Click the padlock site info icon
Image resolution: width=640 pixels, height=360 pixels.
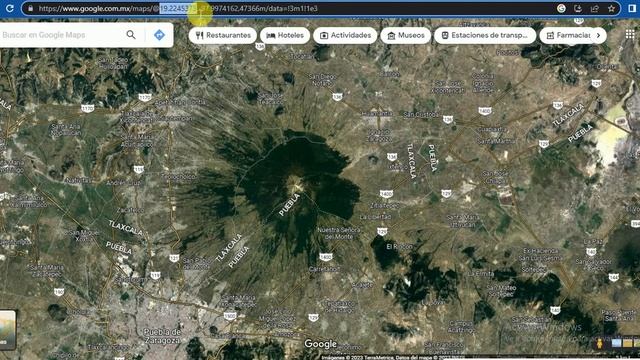[x=30, y=8]
